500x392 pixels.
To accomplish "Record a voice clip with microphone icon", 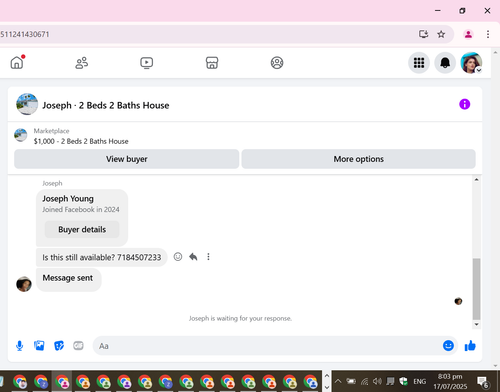I will pyautogui.click(x=20, y=346).
